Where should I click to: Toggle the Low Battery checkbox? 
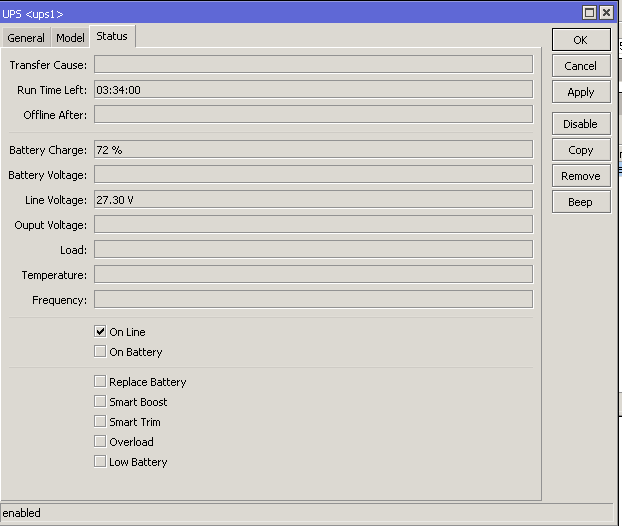click(x=100, y=461)
